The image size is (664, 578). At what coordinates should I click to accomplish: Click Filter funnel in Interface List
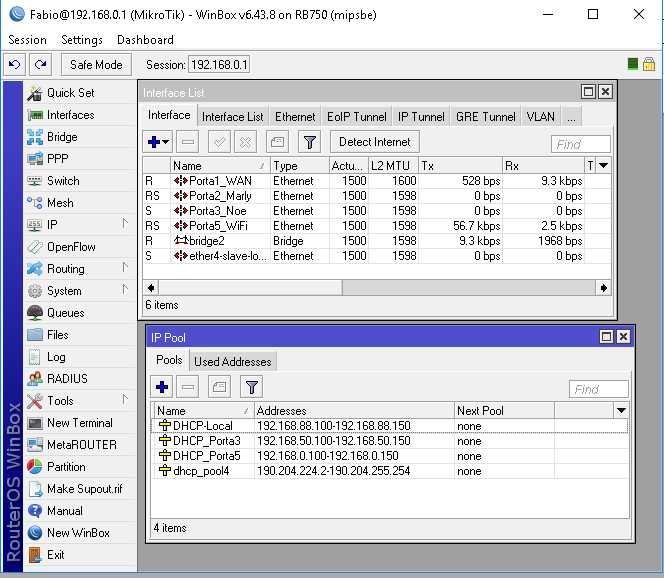click(x=310, y=142)
